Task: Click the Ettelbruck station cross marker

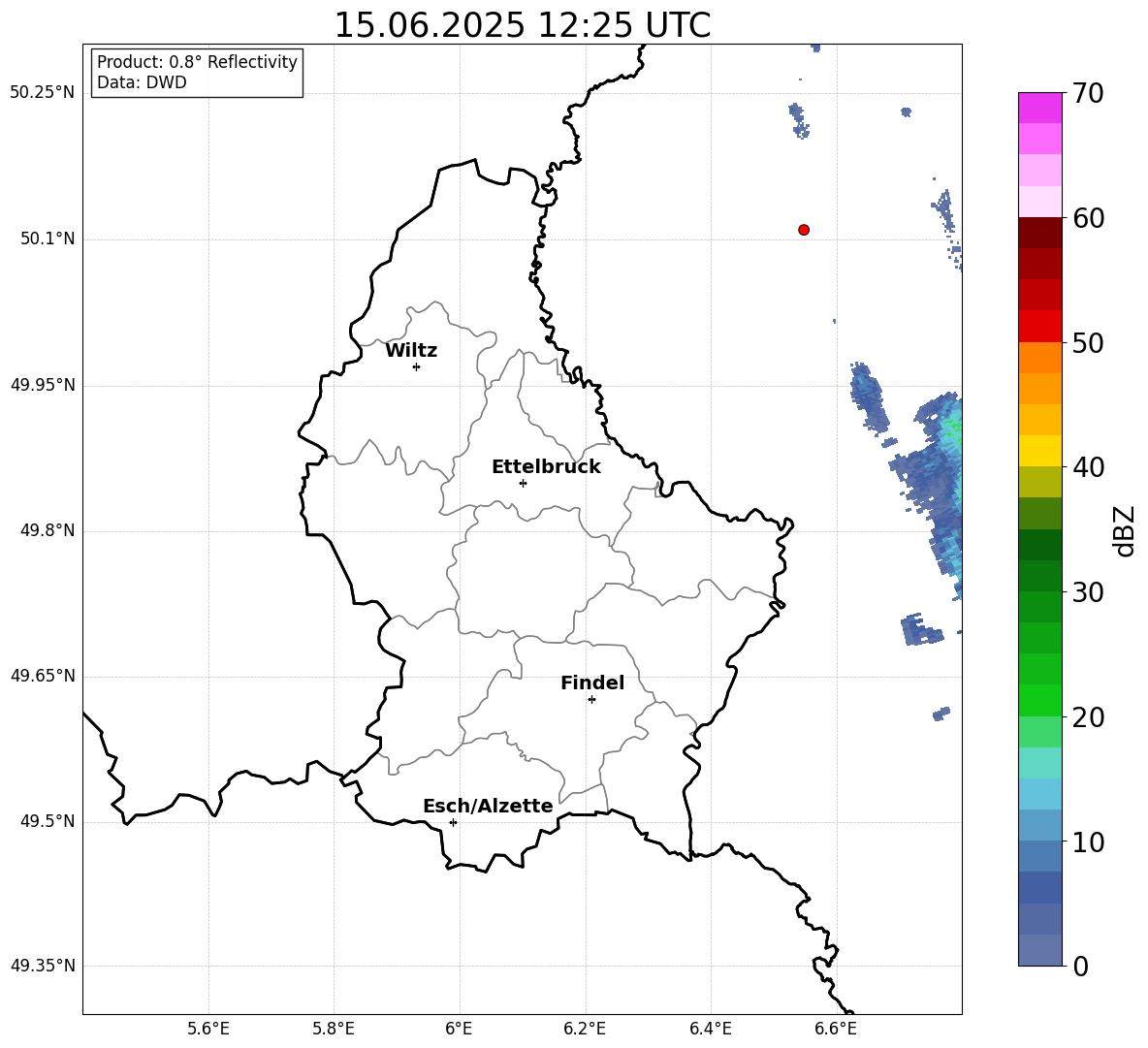Action: 523,483
